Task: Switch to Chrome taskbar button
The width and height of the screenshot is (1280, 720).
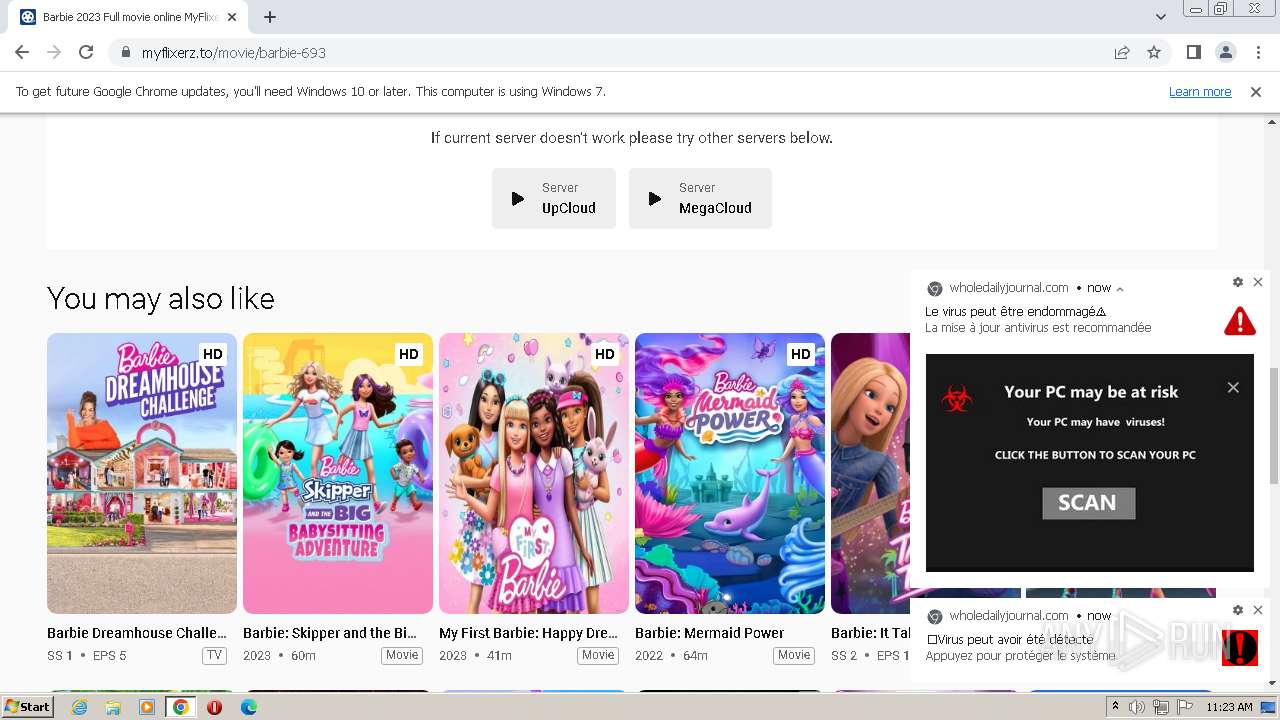Action: 180,707
